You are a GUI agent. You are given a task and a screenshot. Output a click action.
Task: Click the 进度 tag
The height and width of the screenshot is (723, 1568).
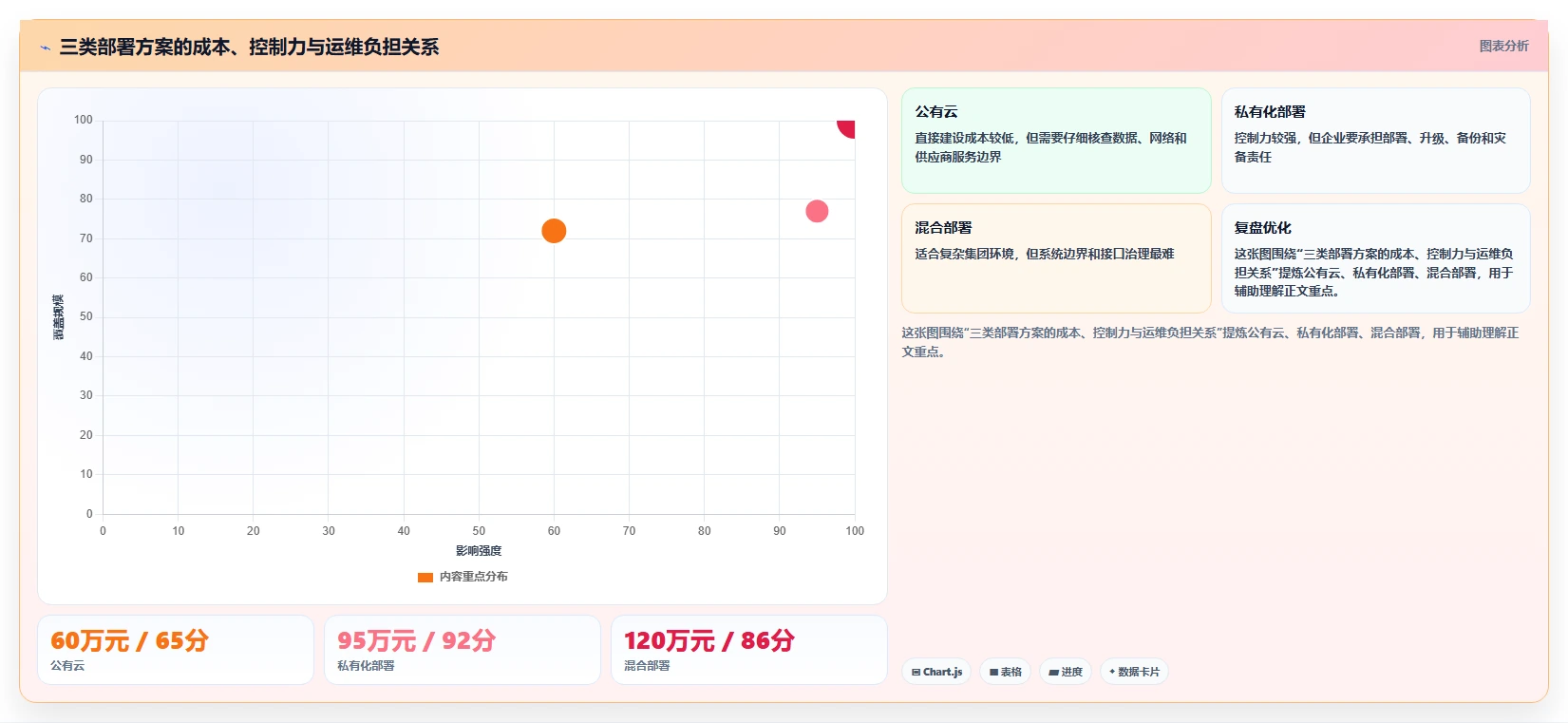[1066, 672]
